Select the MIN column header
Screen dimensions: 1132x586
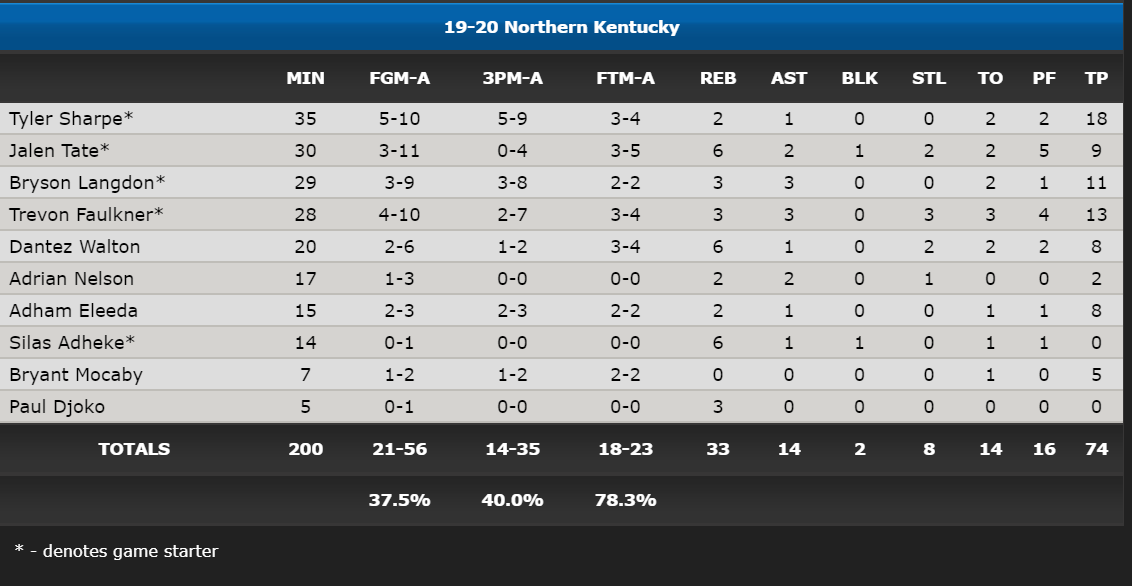[x=305, y=78]
